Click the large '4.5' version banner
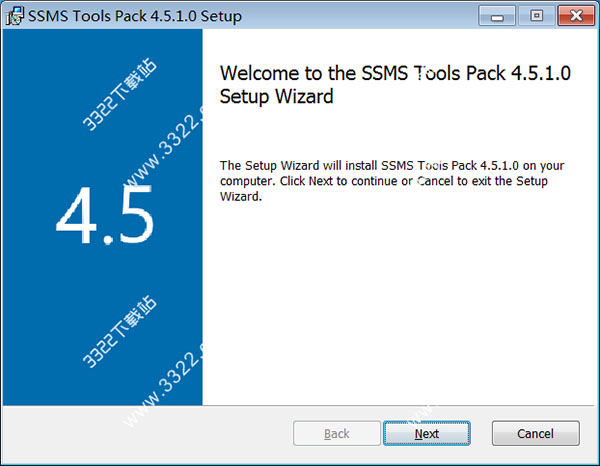This screenshot has height=466, width=600. click(104, 215)
